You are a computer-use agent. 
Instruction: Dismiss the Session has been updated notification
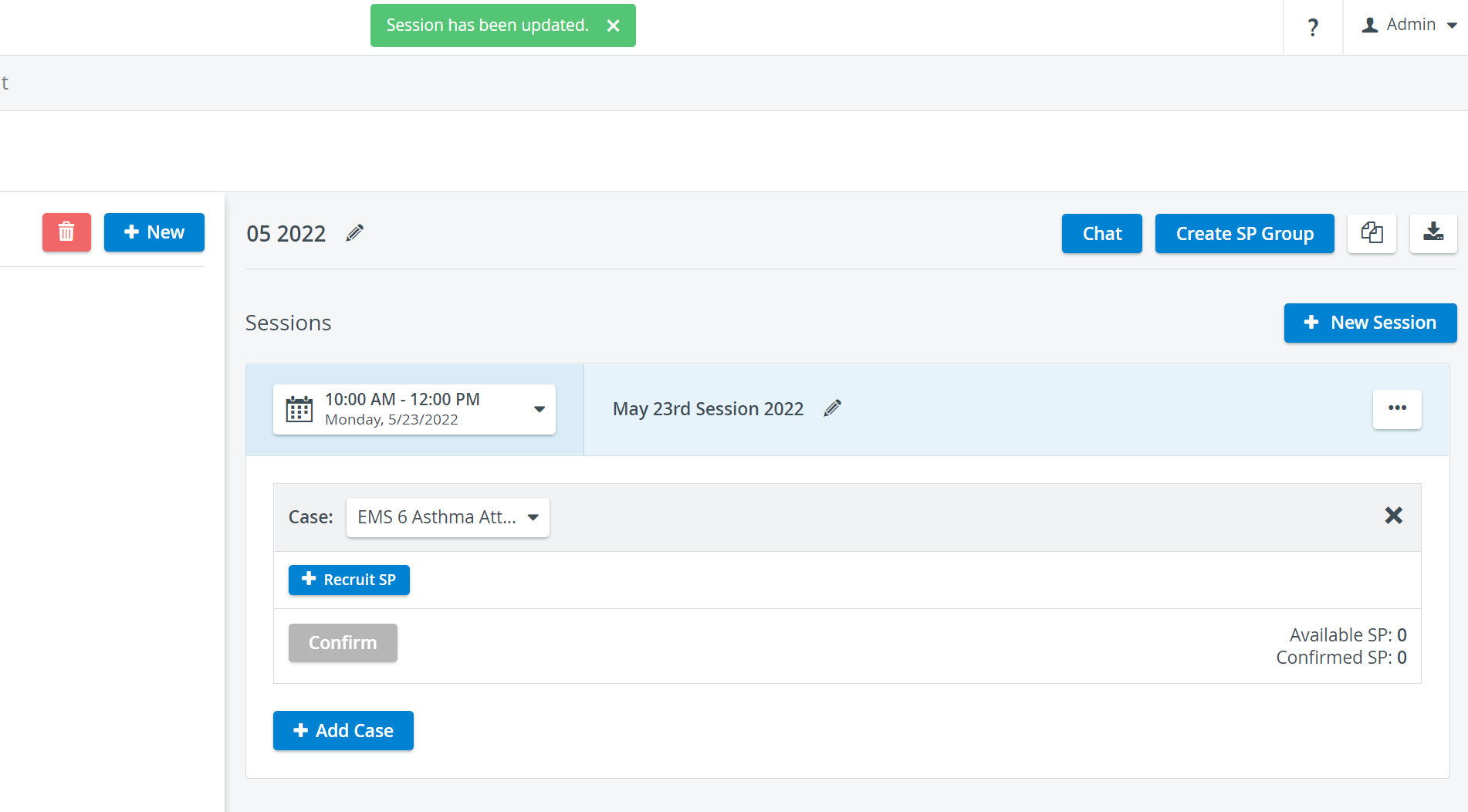coord(614,25)
